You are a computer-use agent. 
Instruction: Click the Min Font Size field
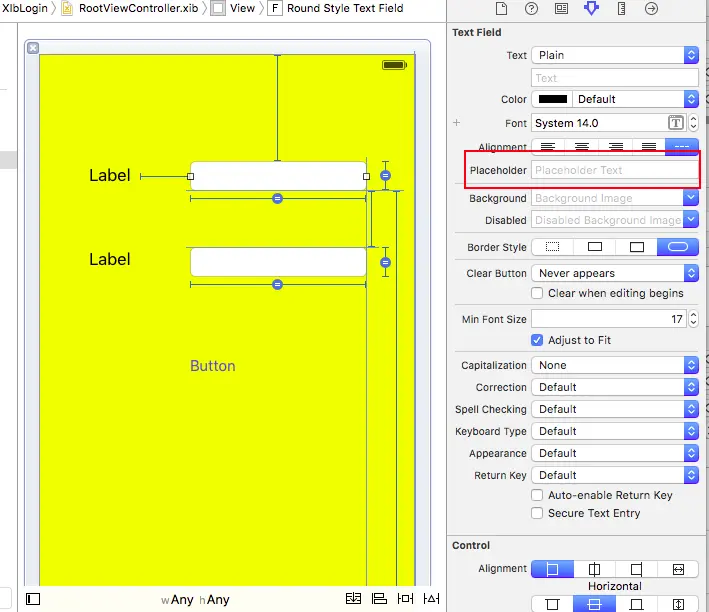(x=609, y=319)
